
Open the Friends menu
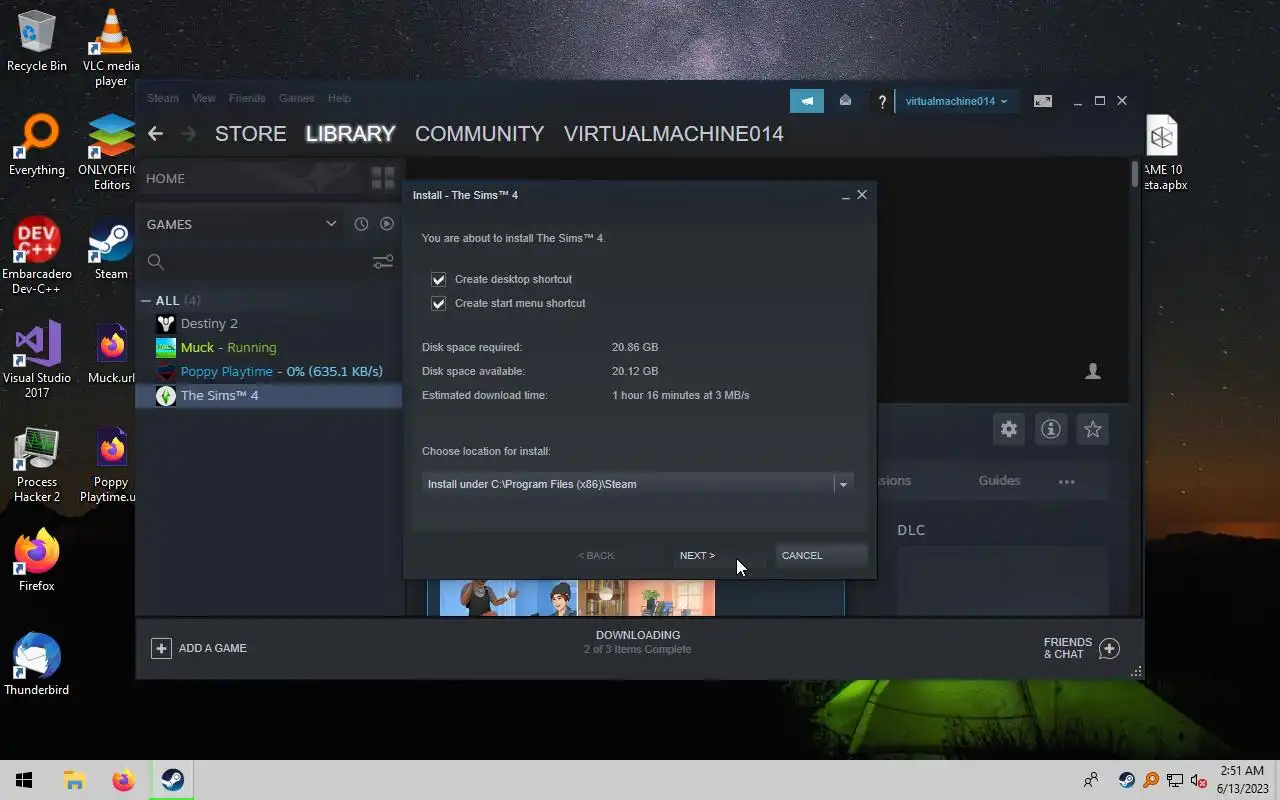click(247, 98)
